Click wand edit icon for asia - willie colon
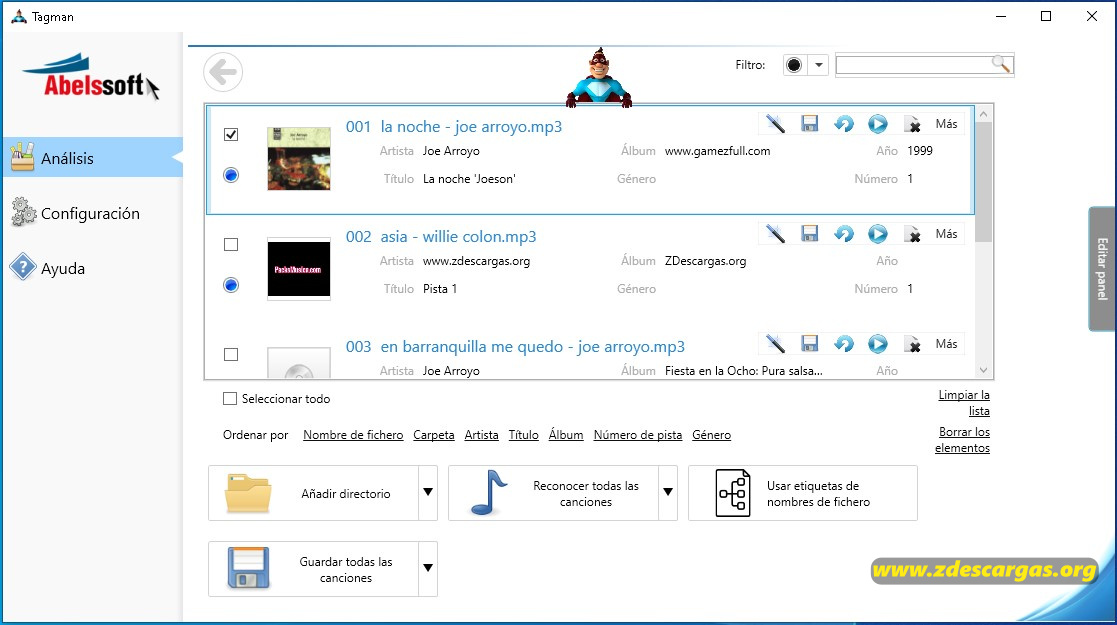 [775, 234]
